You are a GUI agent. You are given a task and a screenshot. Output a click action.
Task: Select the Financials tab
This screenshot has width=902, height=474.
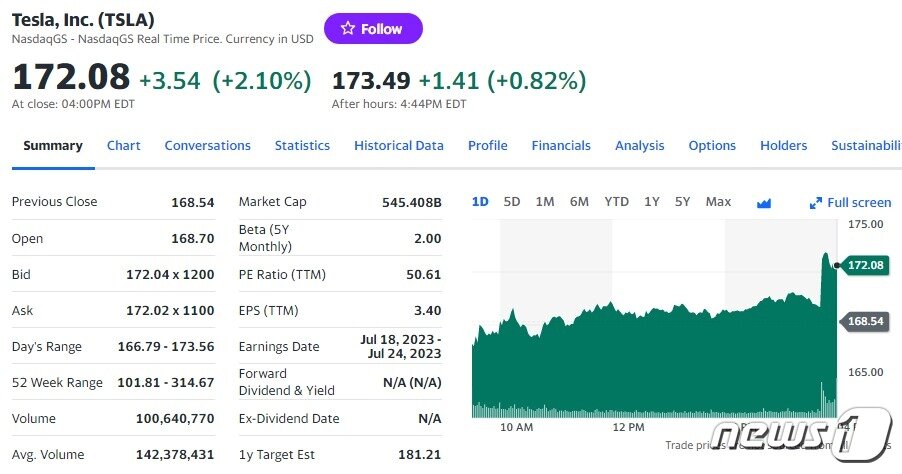[561, 146]
